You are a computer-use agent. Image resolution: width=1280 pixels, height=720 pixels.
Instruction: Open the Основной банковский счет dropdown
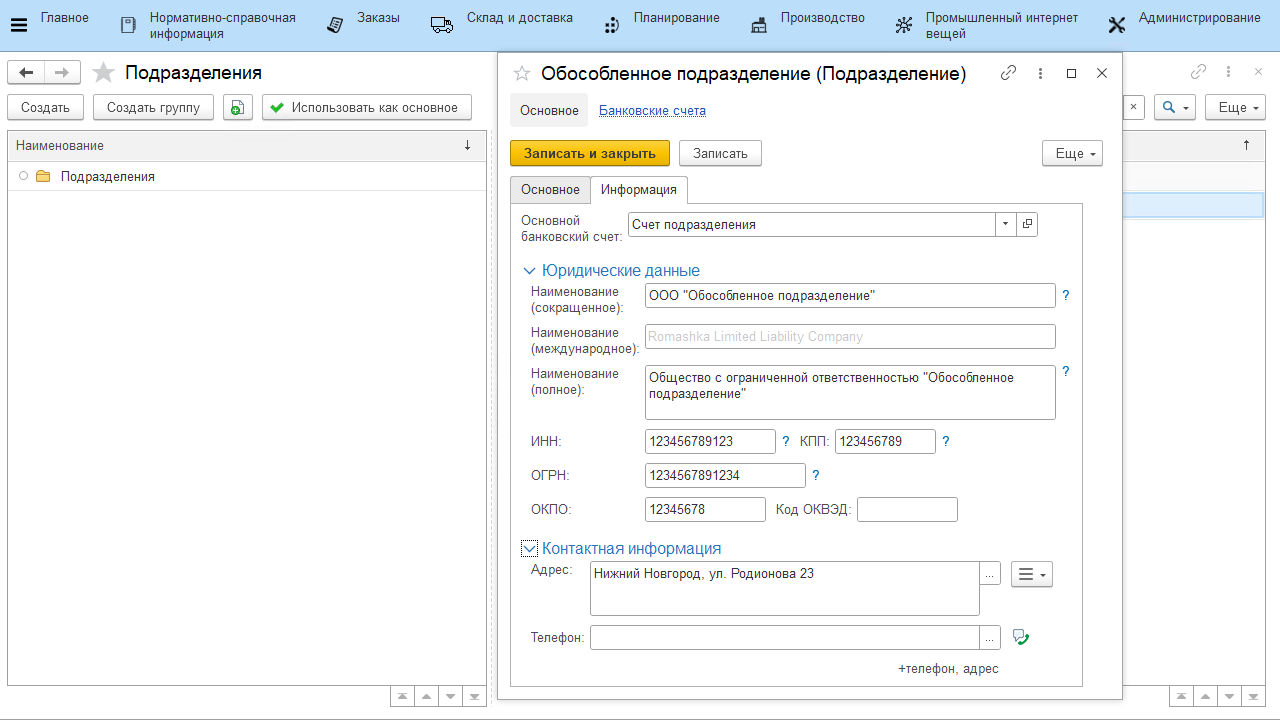point(1005,225)
